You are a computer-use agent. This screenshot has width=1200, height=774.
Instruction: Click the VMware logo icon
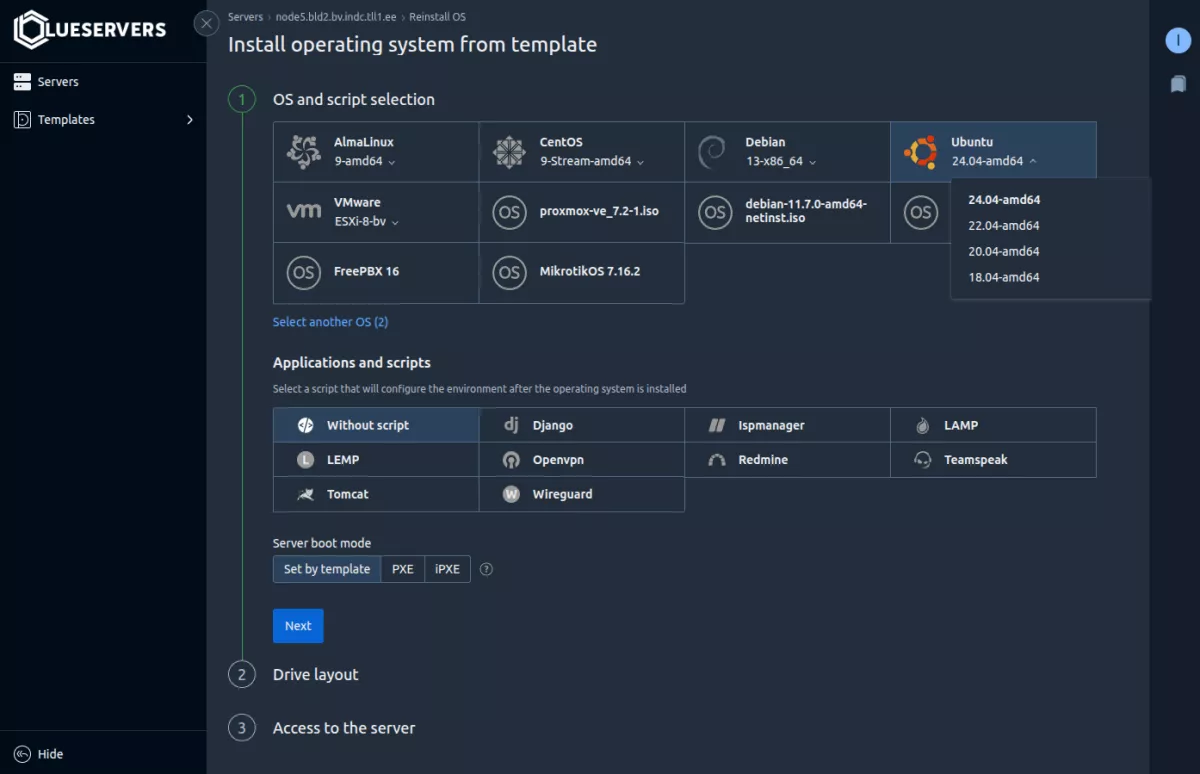coord(304,212)
